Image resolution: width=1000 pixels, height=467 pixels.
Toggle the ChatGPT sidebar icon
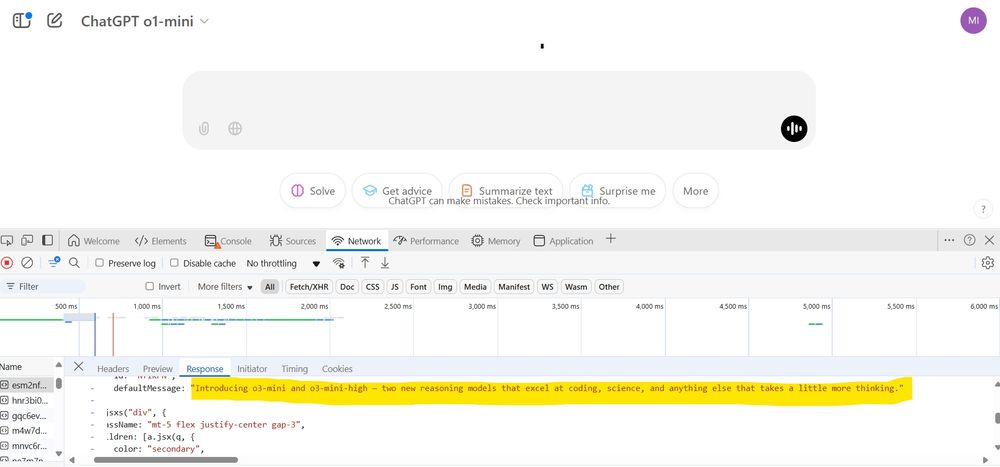tap(22, 20)
